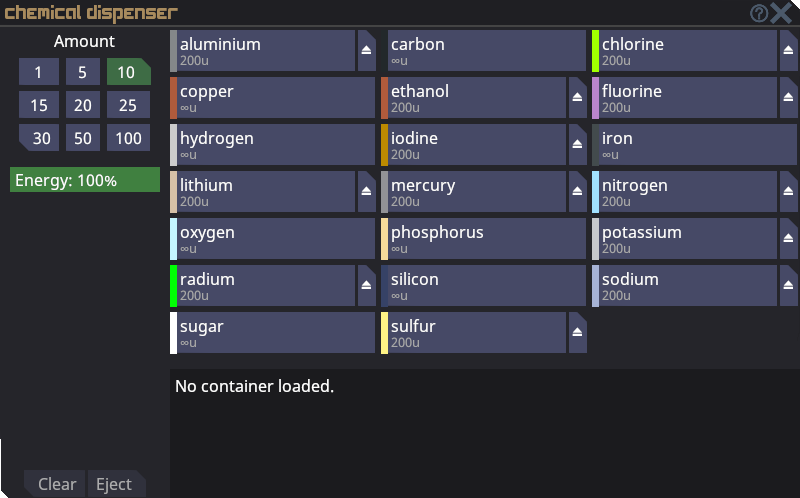This screenshot has width=800, height=498.
Task: Eject the sulfur cartridge
Action: pyautogui.click(x=577, y=332)
